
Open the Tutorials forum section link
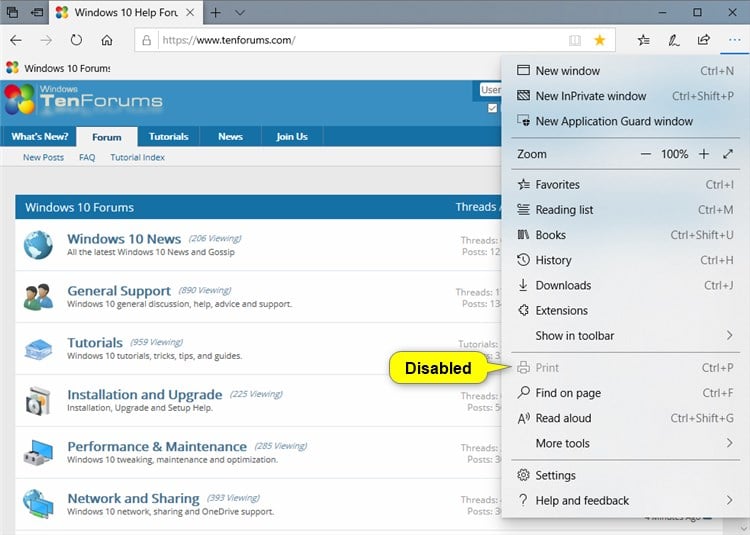95,342
